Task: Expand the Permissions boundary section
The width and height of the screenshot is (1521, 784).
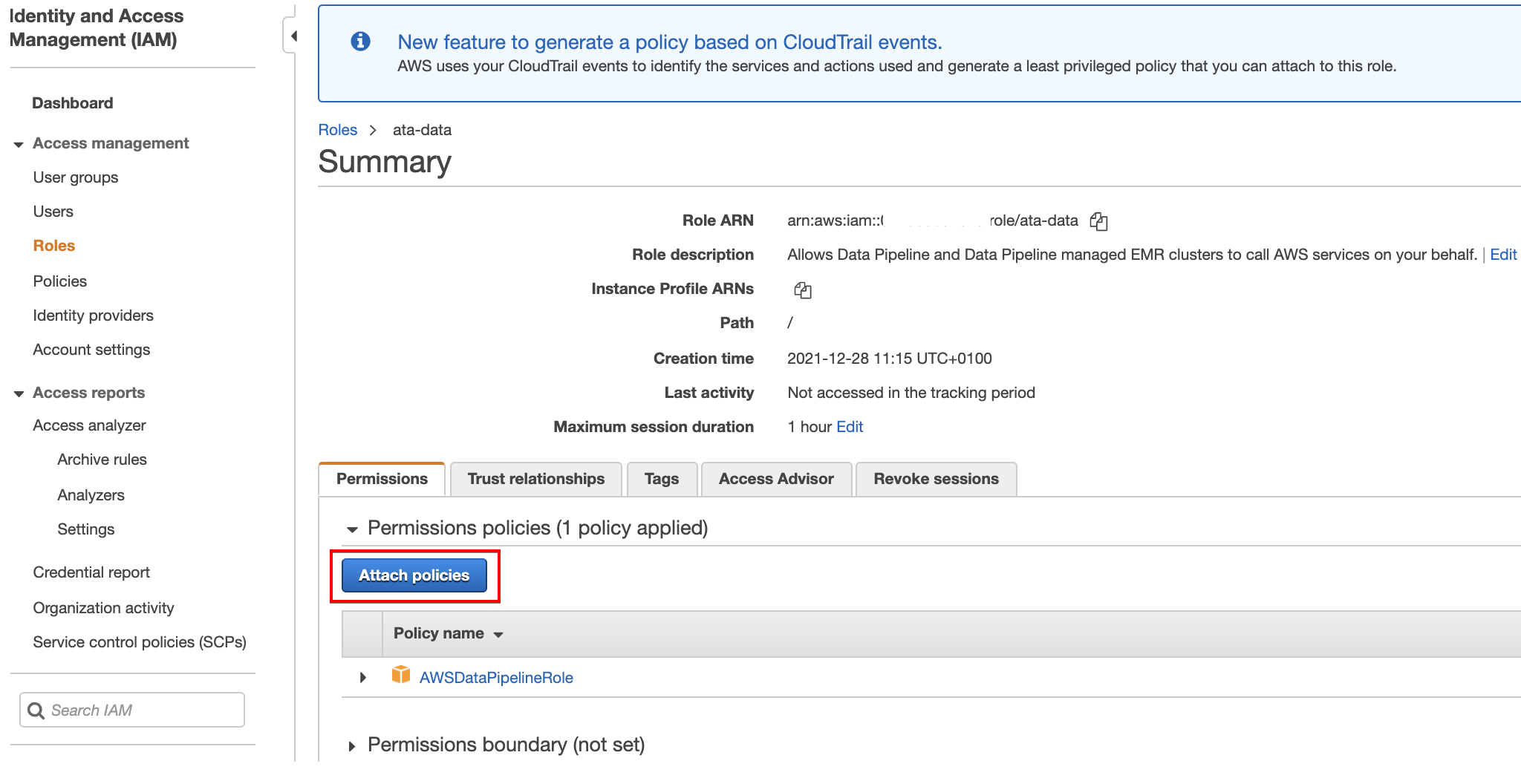Action: 352,746
